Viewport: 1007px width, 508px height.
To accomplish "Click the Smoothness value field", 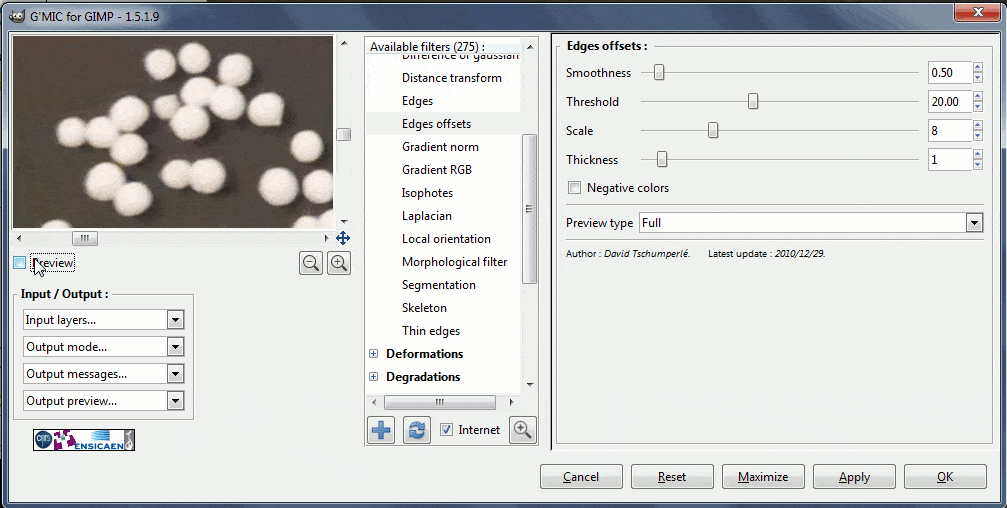I will pyautogui.click(x=950, y=73).
